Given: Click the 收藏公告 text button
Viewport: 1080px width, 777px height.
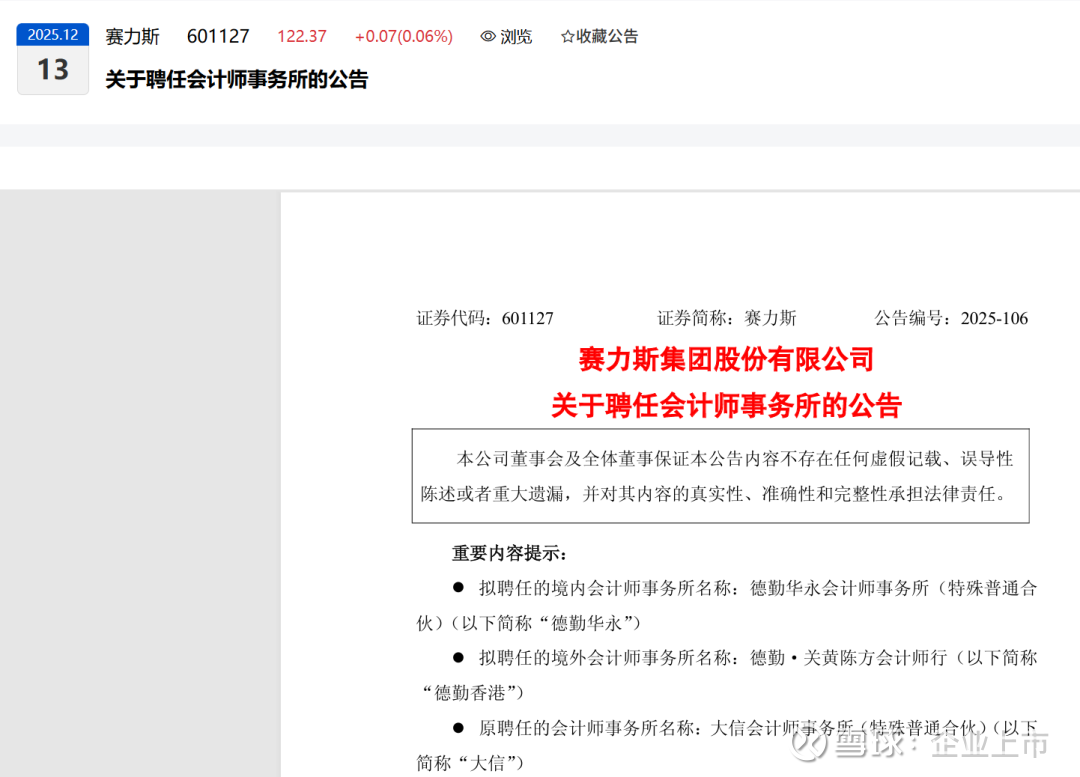Looking at the screenshot, I should coord(607,37).
